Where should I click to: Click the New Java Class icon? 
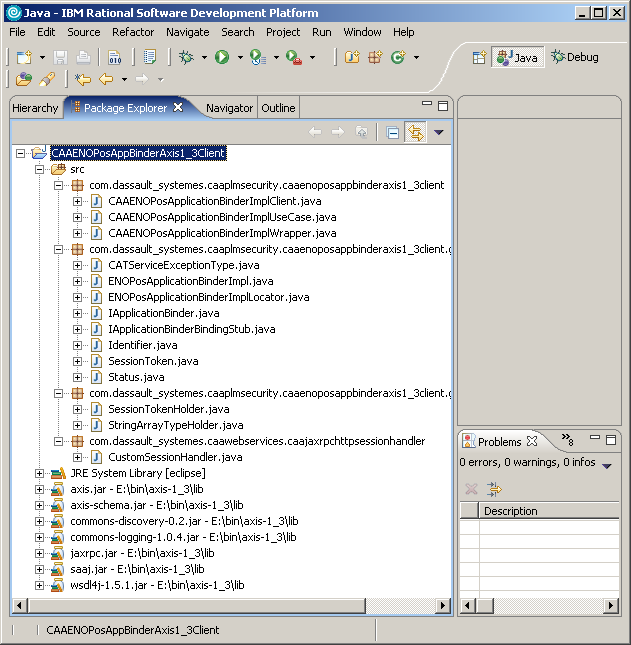coord(398,57)
